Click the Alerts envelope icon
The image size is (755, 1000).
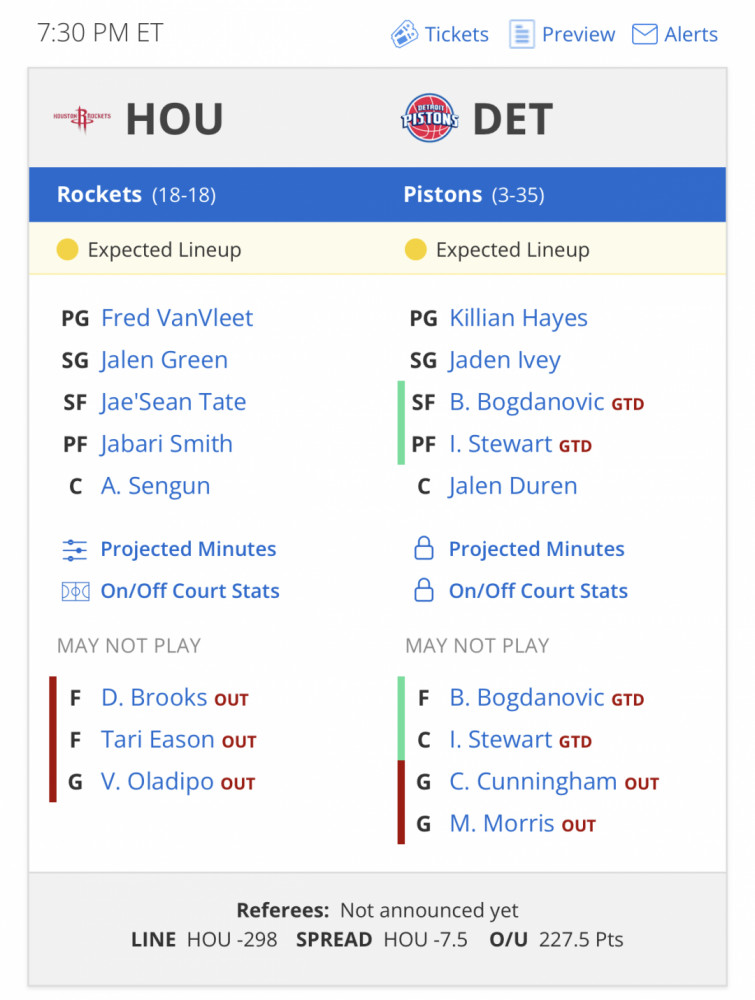point(644,34)
